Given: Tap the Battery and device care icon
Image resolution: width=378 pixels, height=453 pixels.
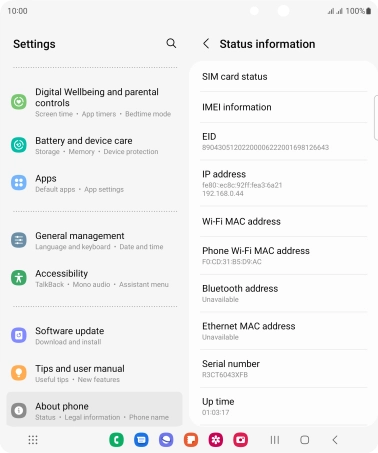Looking at the screenshot, I should tap(19, 145).
